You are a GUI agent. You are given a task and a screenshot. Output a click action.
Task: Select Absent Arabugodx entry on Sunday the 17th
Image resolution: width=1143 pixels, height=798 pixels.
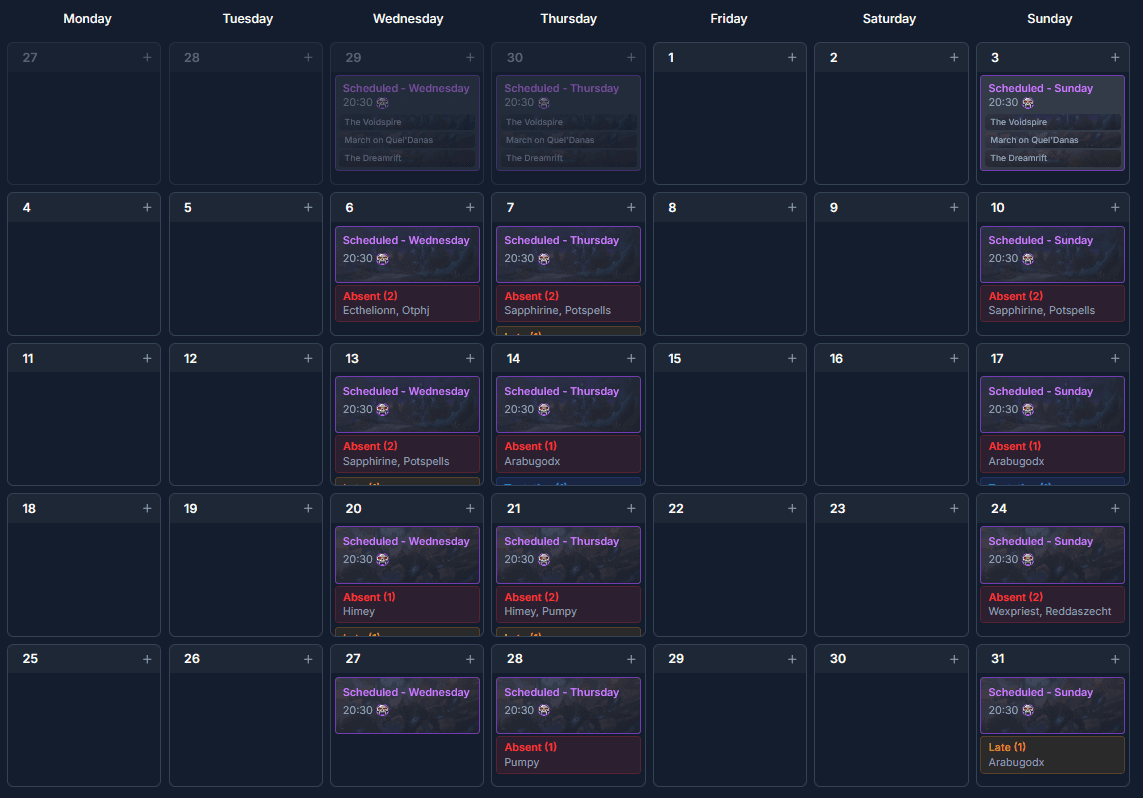[1052, 453]
